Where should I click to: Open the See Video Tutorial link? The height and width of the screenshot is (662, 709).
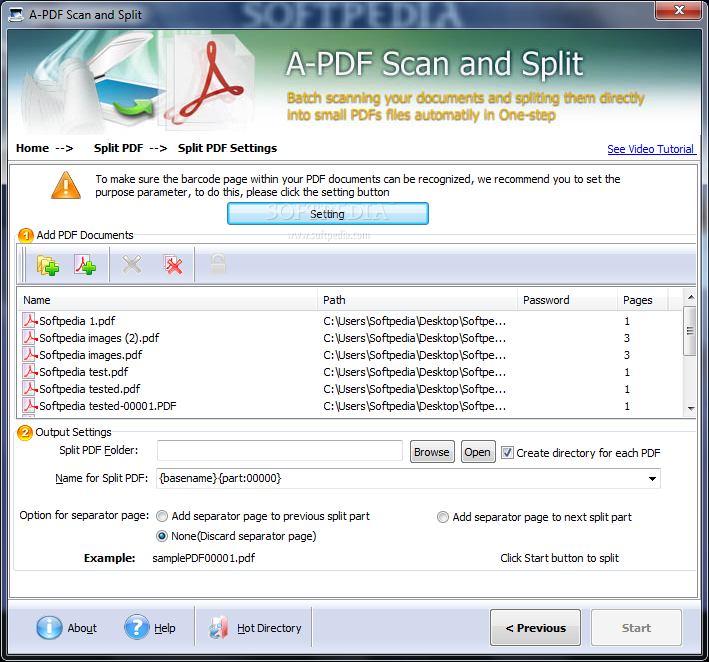650,149
